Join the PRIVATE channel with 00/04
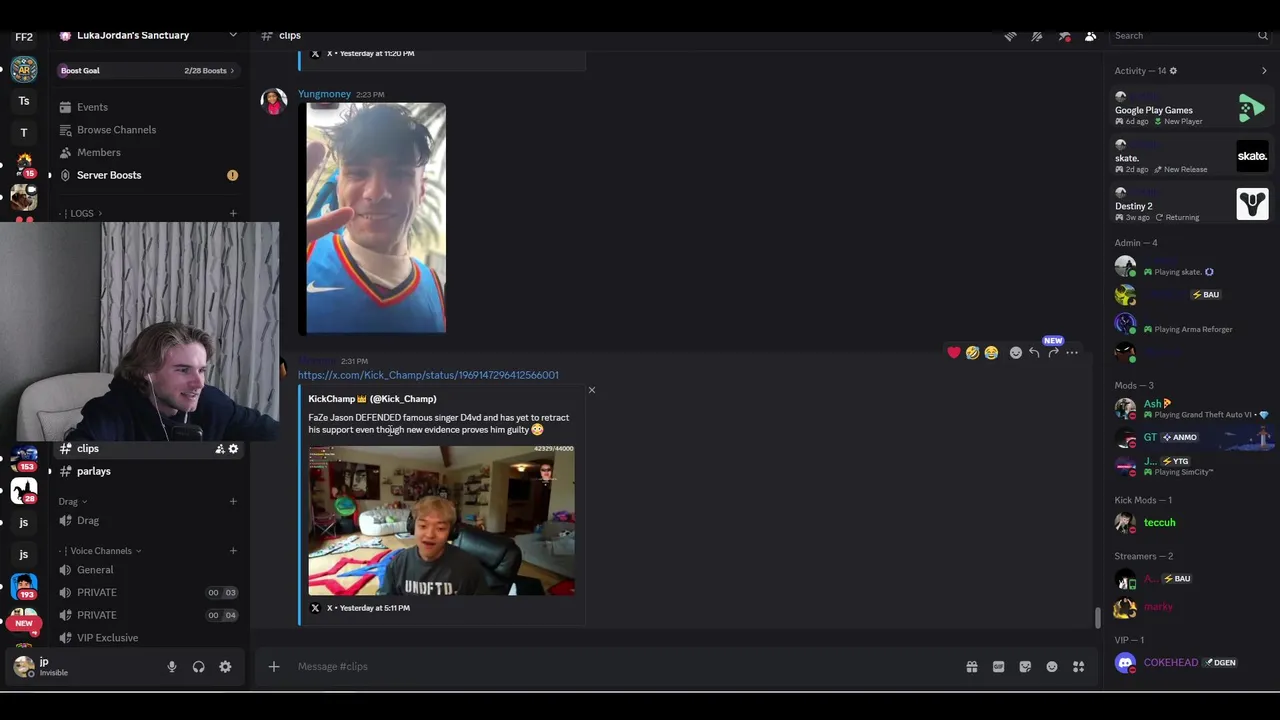This screenshot has height=720, width=1280. coord(148,615)
